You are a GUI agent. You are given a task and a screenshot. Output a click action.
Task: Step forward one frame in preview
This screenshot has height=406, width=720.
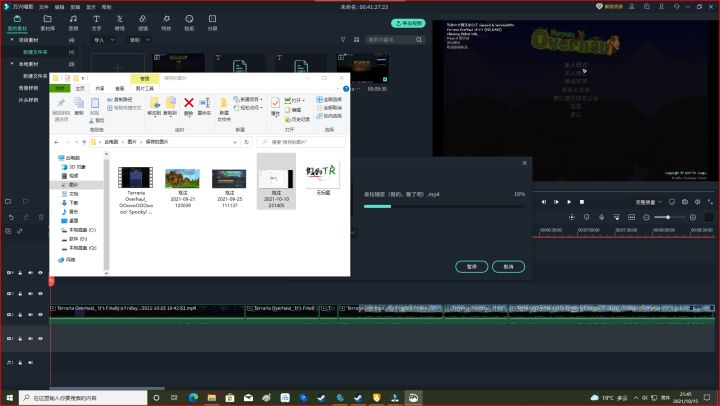point(556,202)
